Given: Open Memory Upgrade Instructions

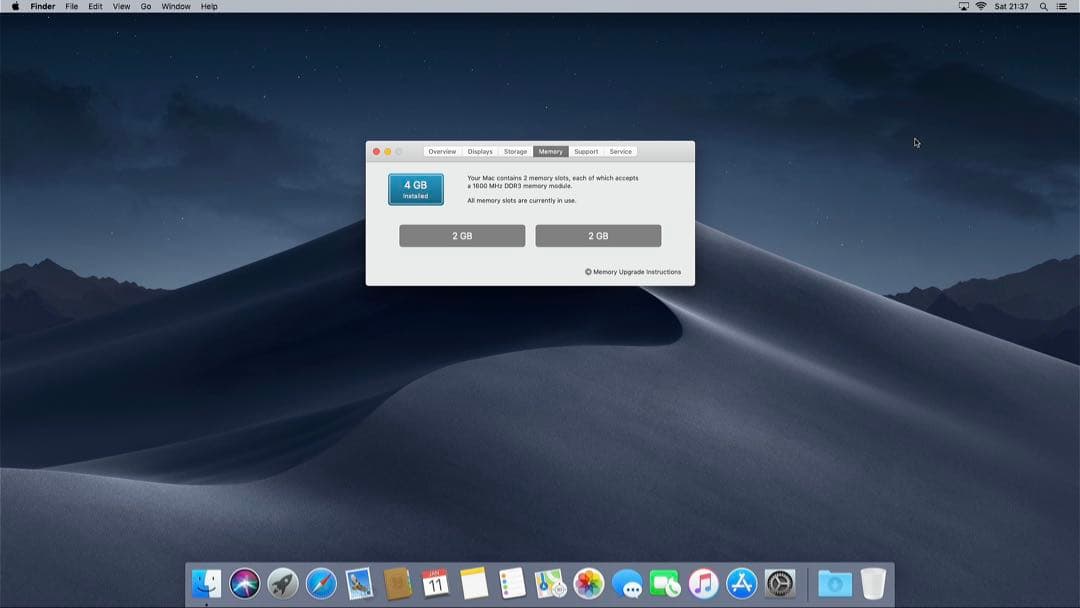Looking at the screenshot, I should (633, 271).
